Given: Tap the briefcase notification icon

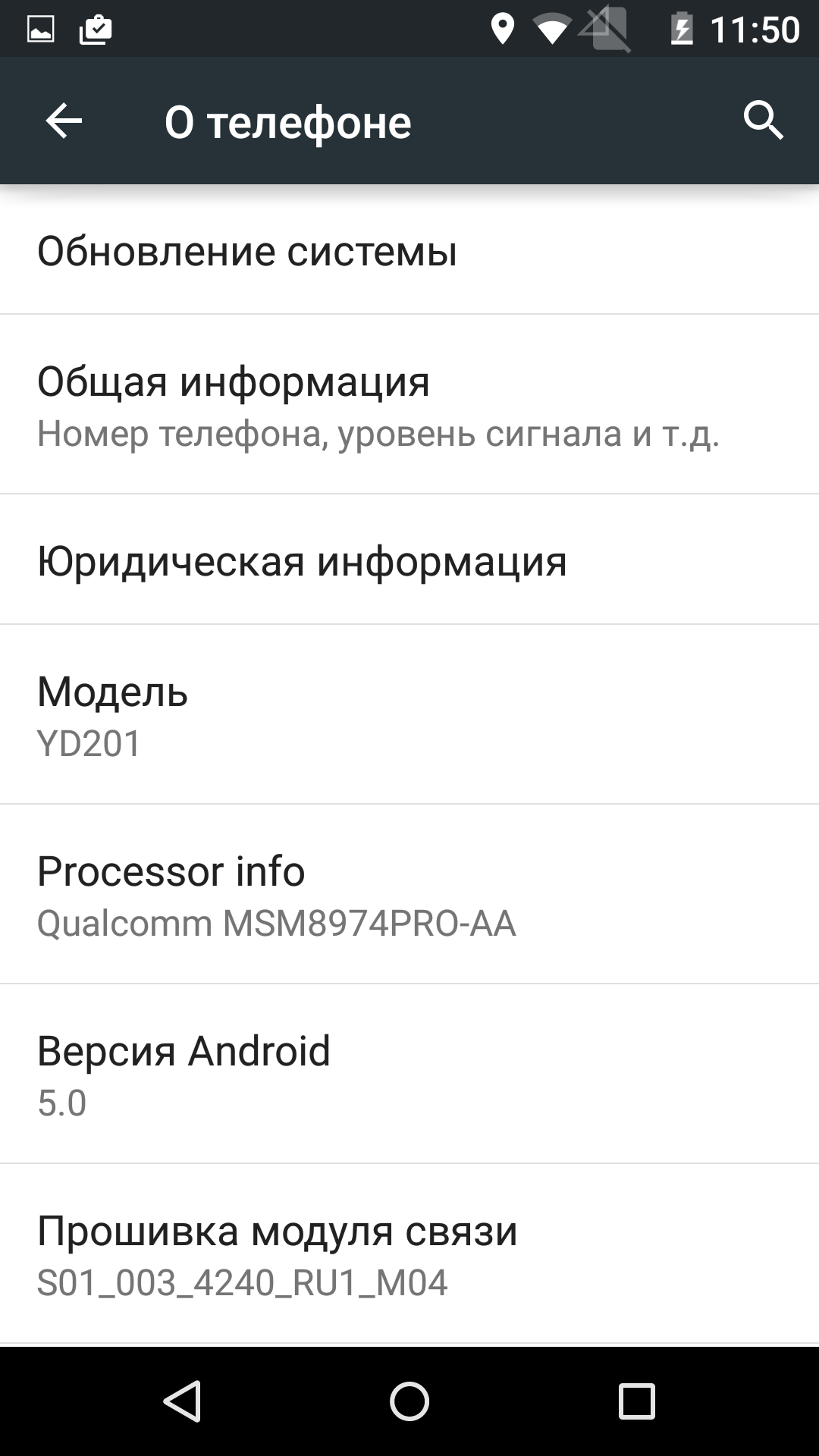Looking at the screenshot, I should pos(96,30).
